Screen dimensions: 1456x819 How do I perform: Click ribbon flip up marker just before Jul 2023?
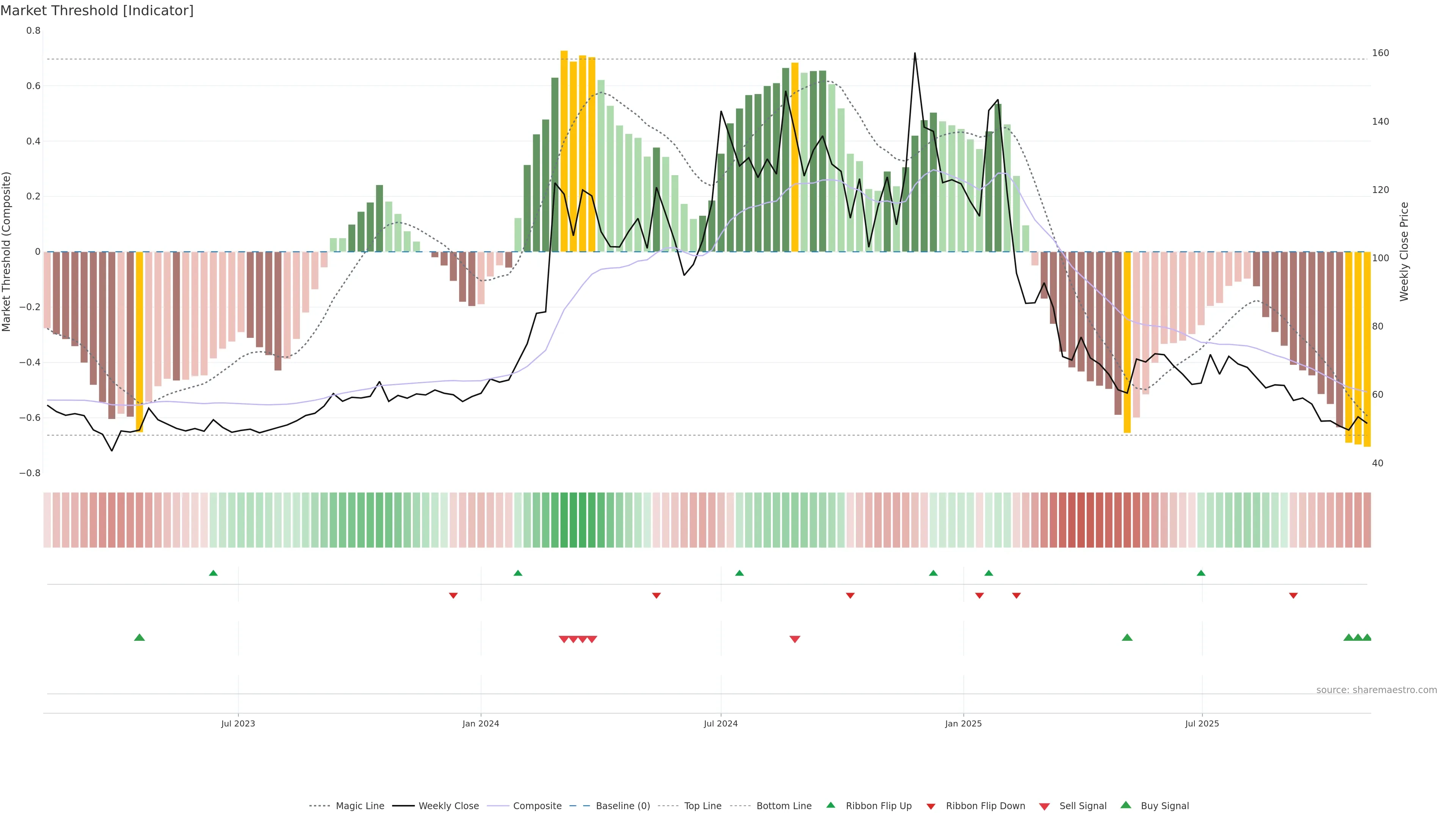point(213,573)
